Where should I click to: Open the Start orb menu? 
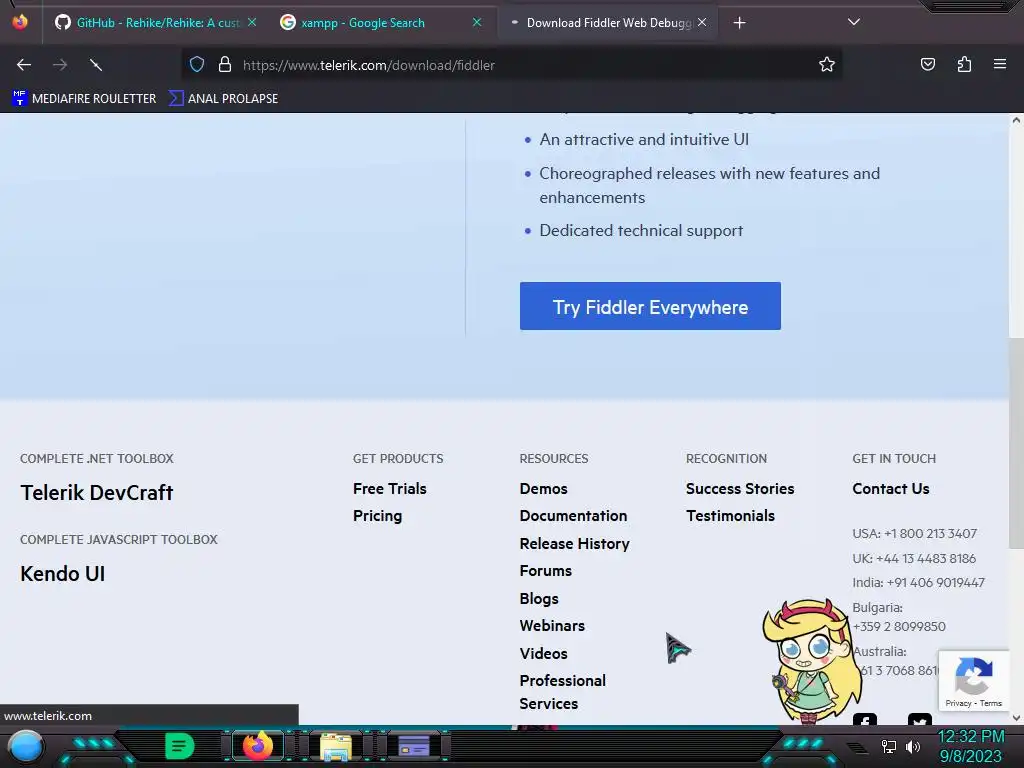(x=26, y=746)
